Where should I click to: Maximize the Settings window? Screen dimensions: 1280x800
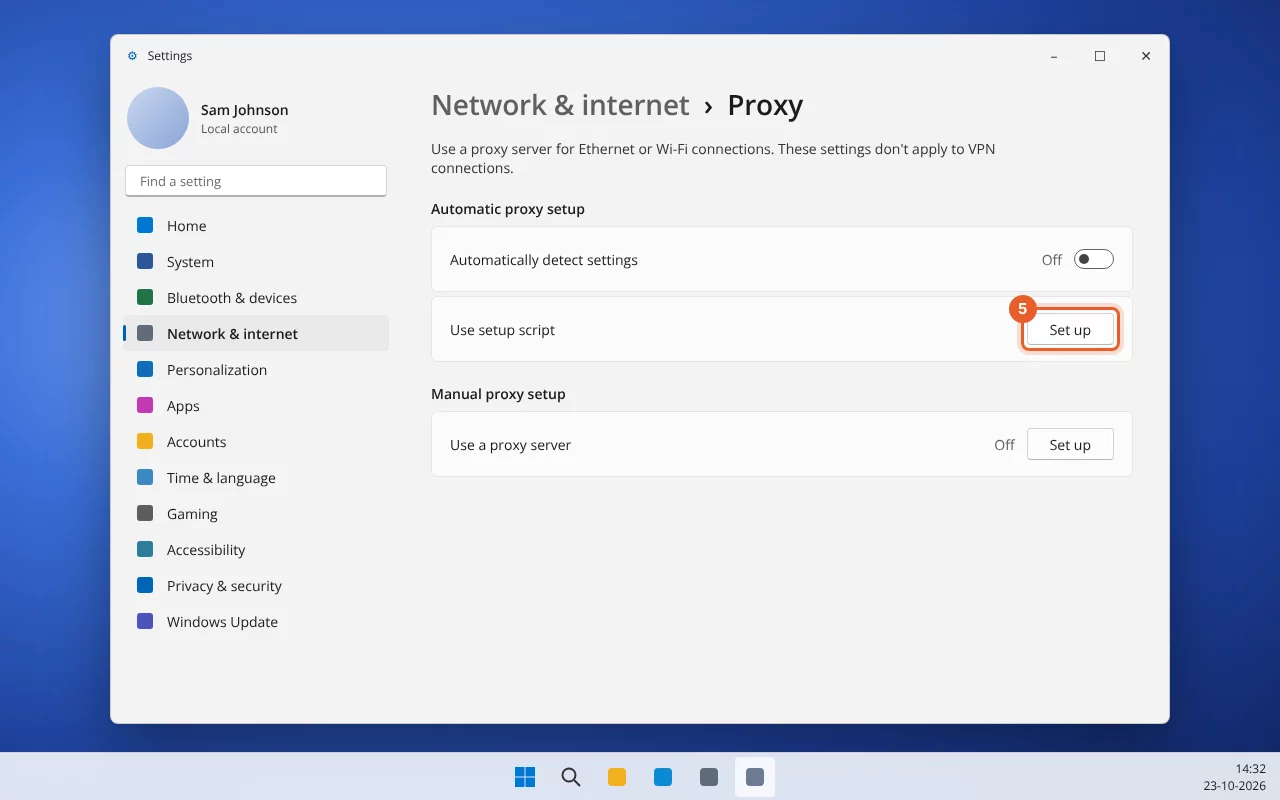click(1100, 56)
